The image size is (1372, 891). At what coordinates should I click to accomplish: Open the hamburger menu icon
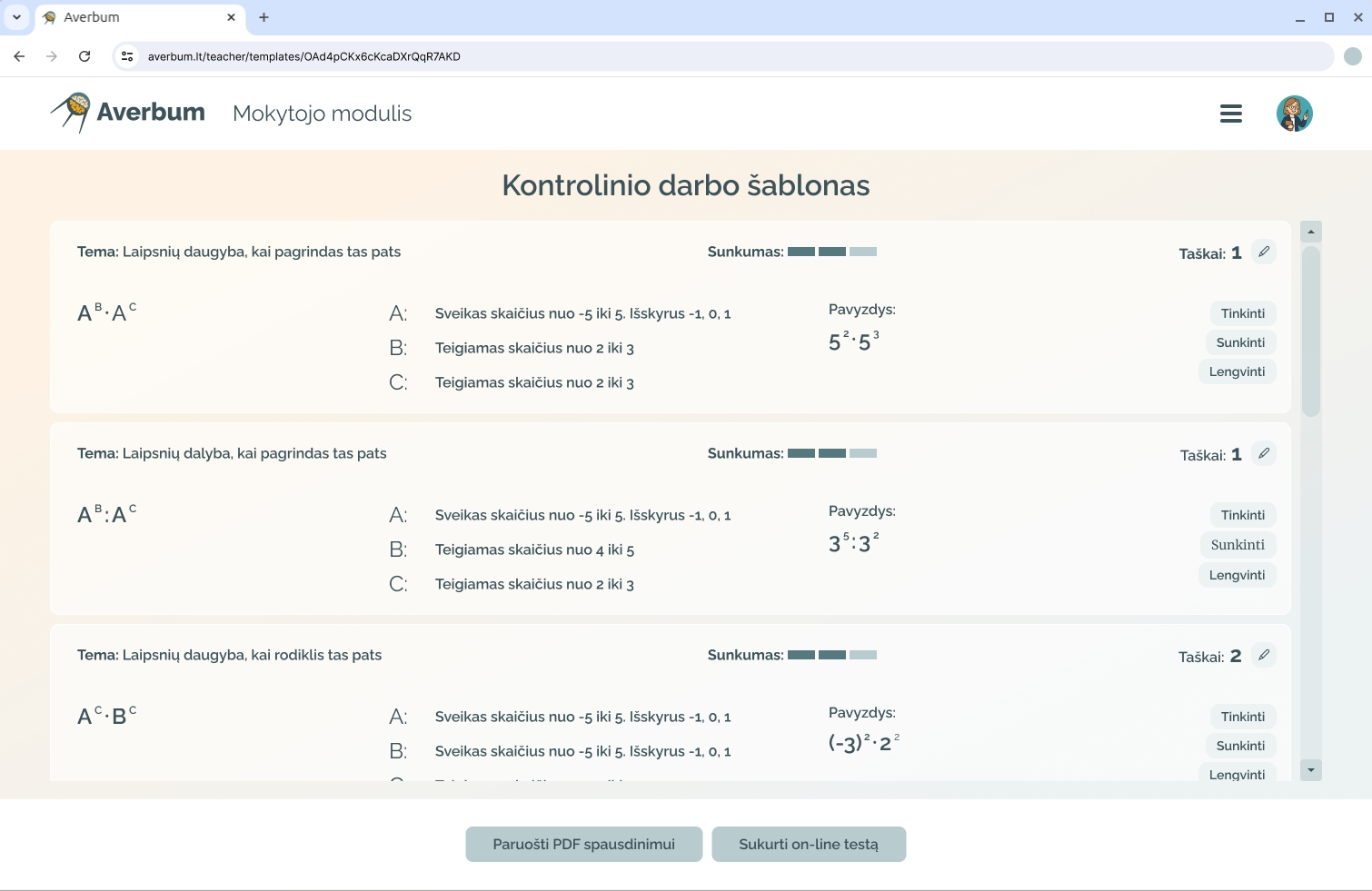point(1230,114)
